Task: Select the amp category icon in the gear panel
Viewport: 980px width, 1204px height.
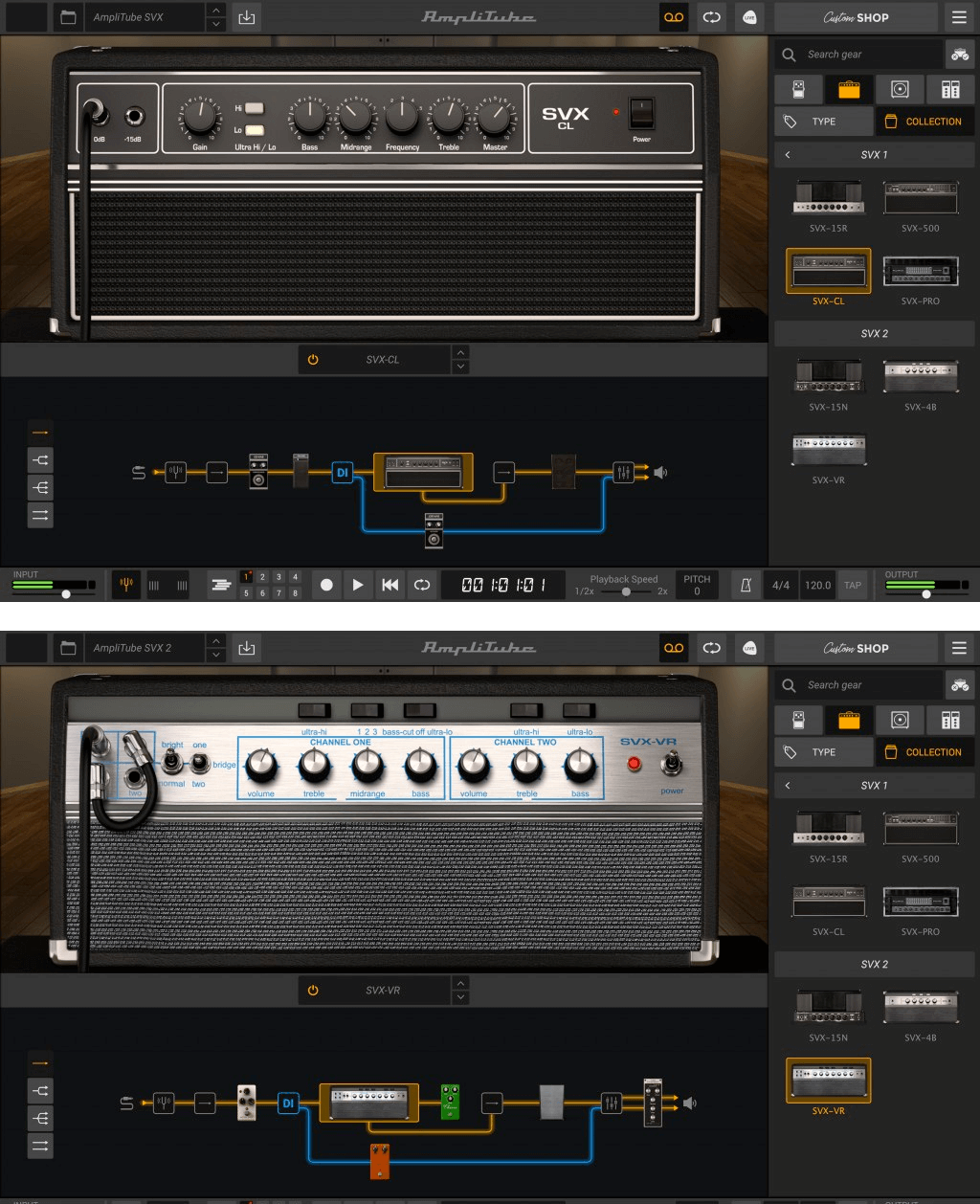Action: [x=849, y=89]
